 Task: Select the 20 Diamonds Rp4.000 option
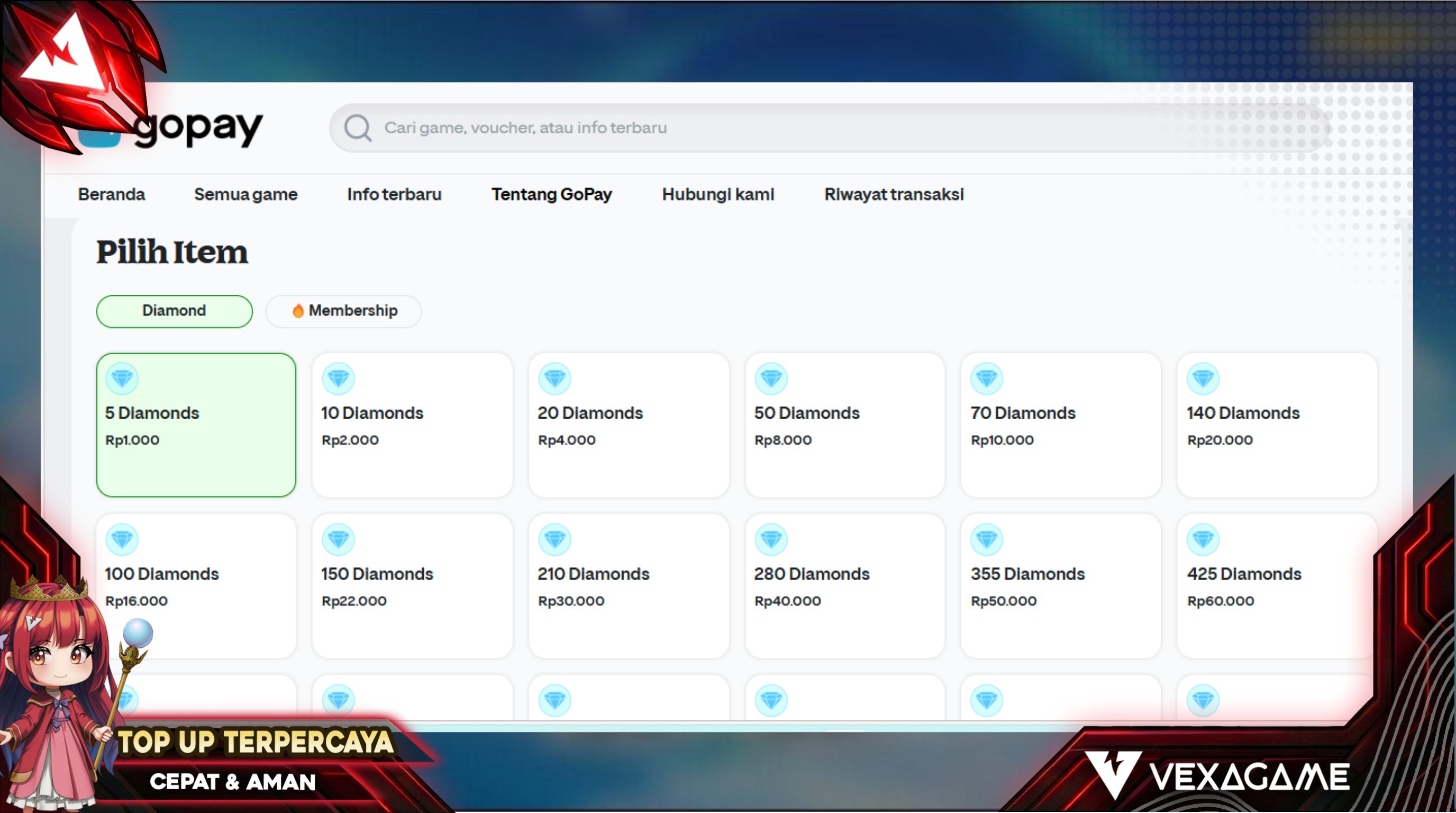tap(629, 425)
